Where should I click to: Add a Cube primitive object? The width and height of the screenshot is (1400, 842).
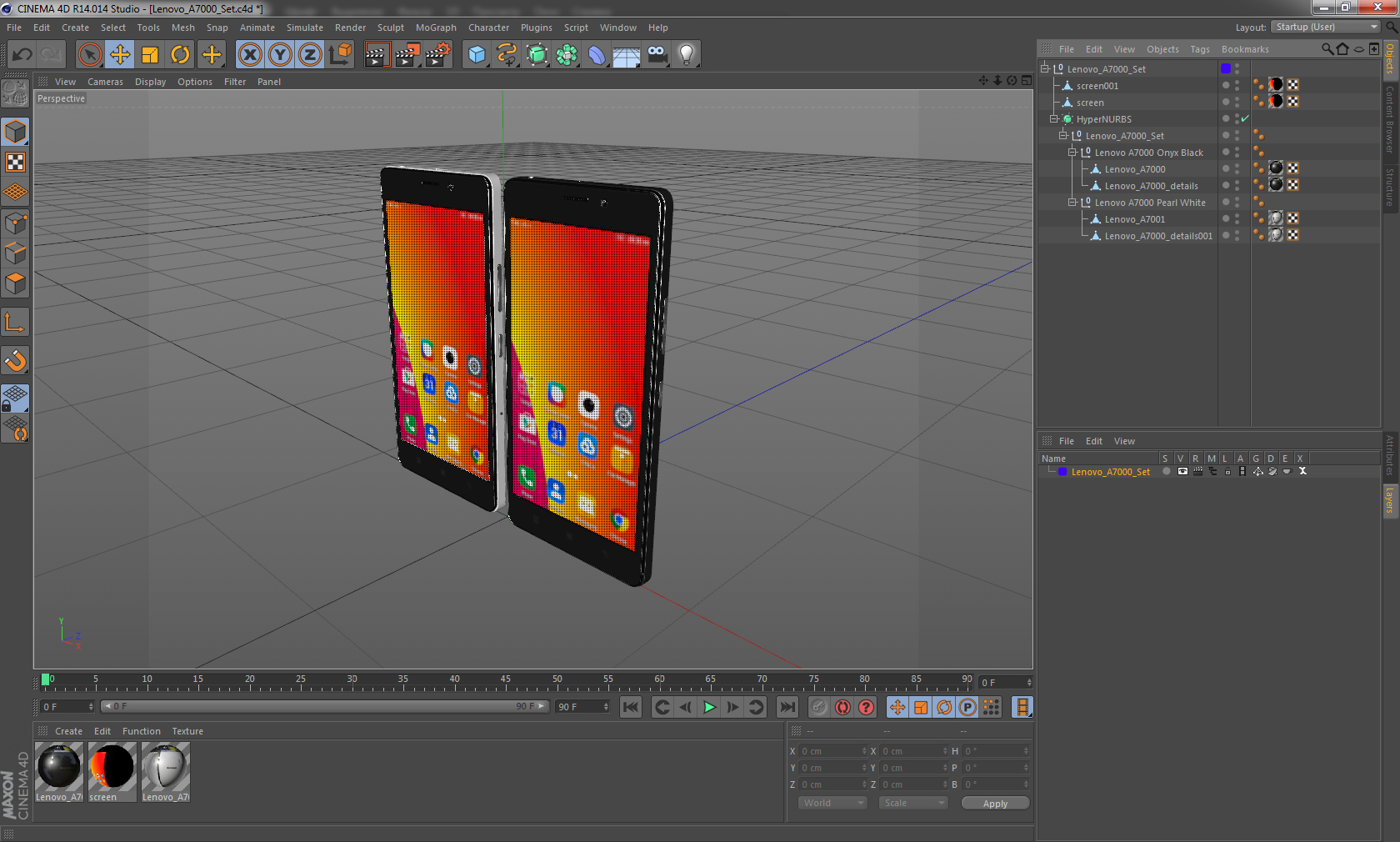tap(477, 55)
